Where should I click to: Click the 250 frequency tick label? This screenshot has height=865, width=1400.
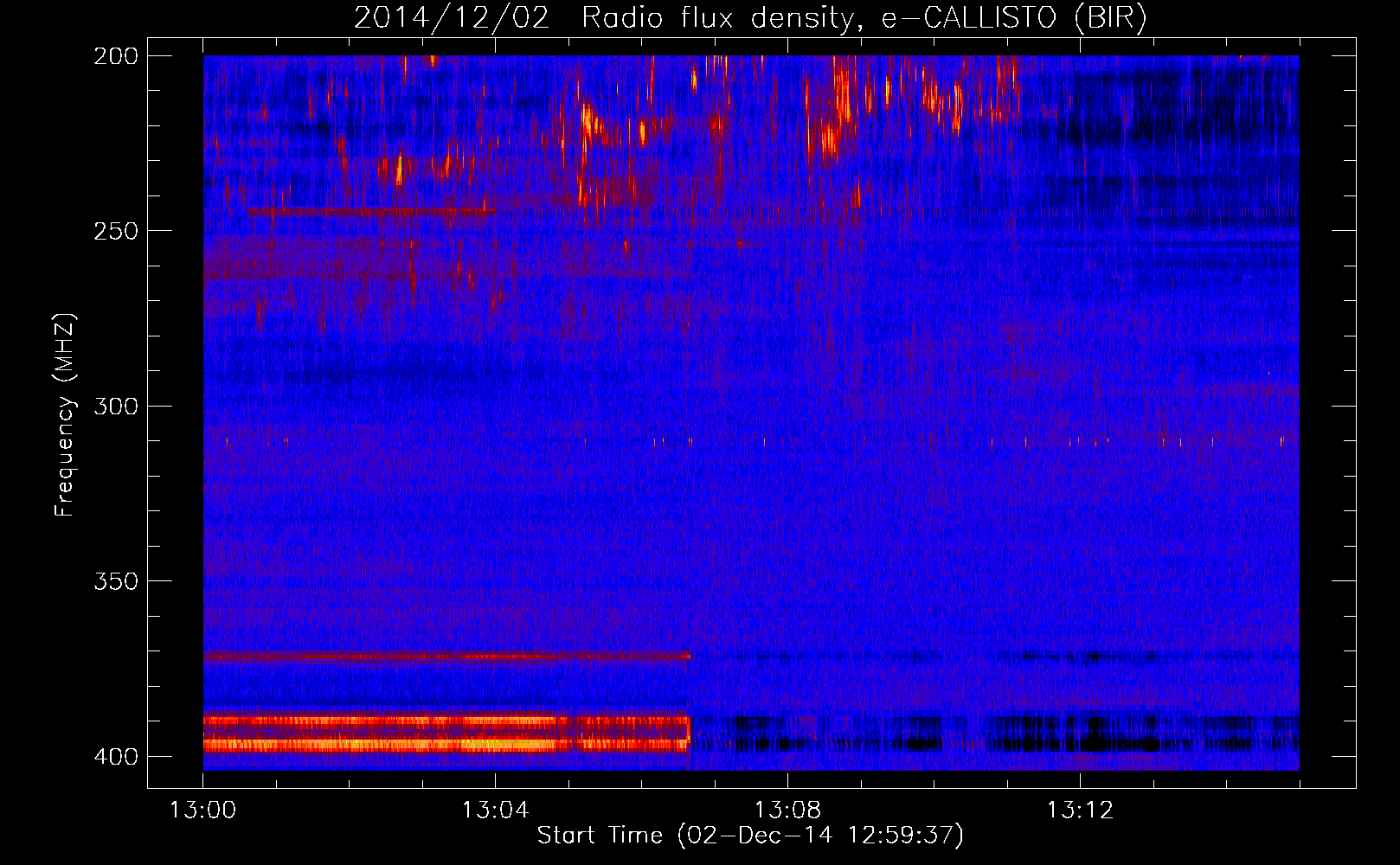click(115, 231)
